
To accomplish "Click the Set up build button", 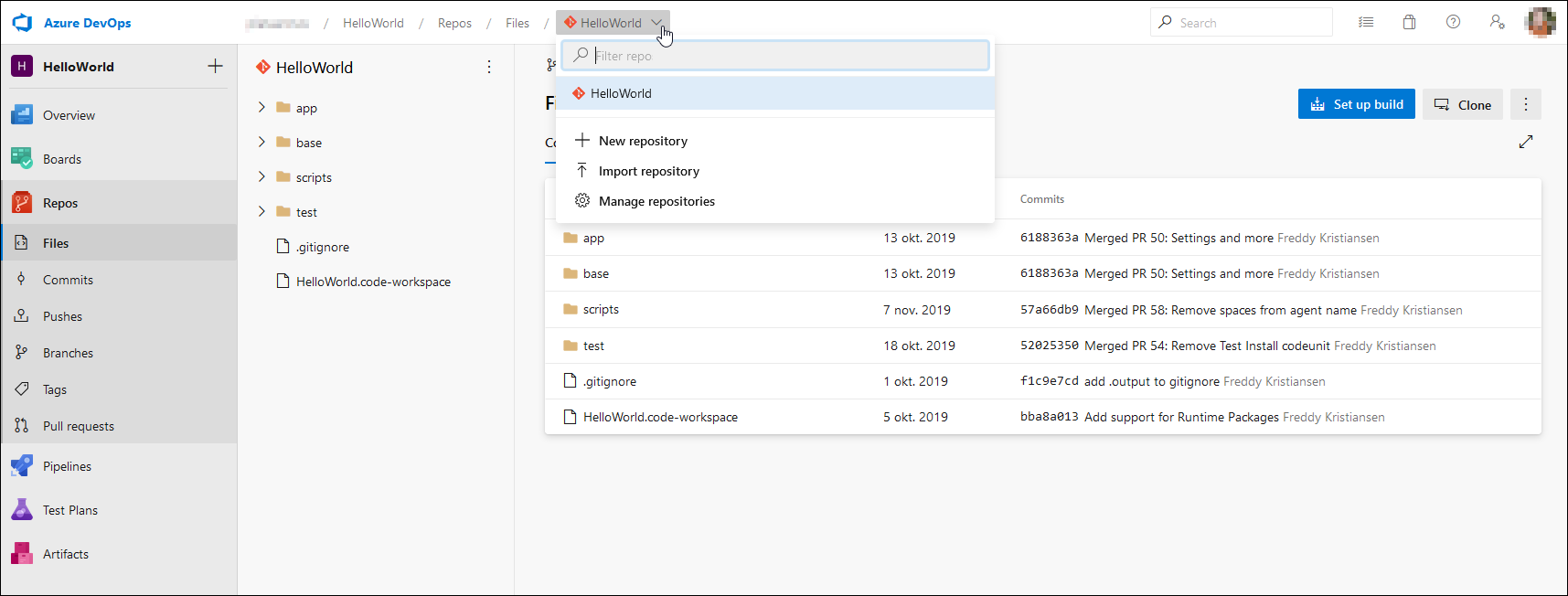I will coord(1357,104).
